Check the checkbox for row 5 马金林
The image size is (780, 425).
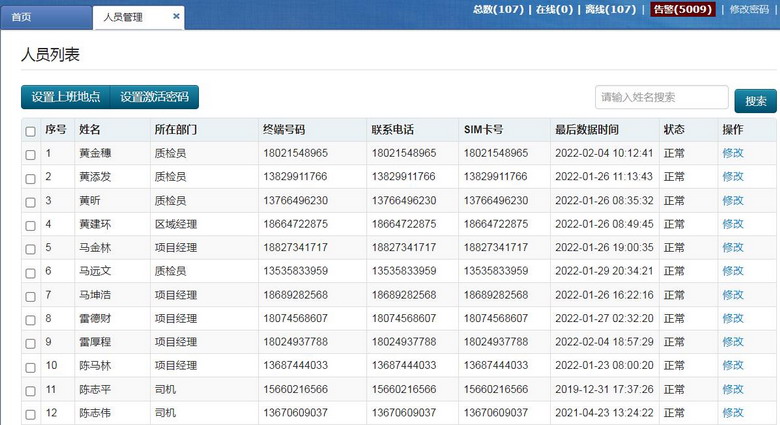[x=30, y=249]
